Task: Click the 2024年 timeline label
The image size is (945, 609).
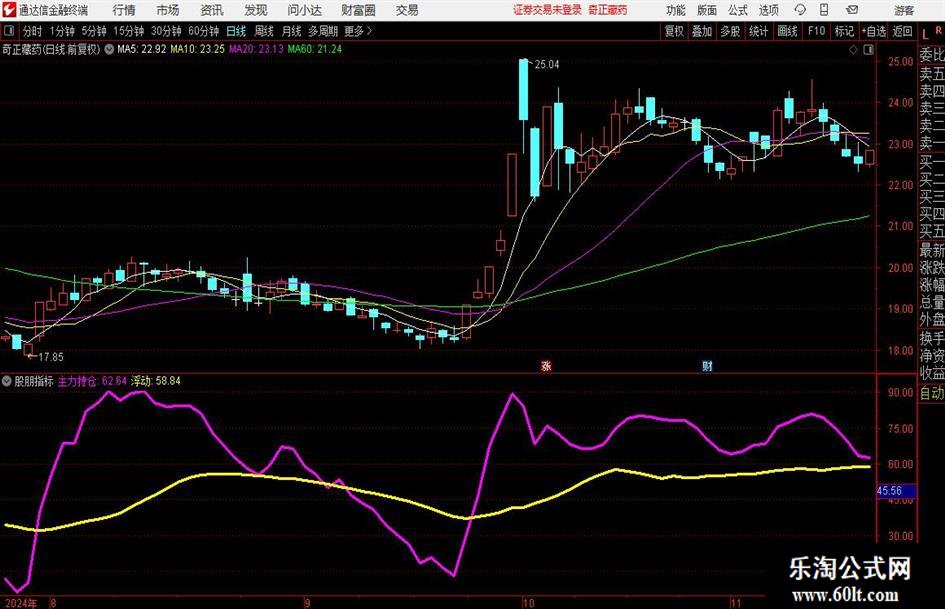Action: 19,603
